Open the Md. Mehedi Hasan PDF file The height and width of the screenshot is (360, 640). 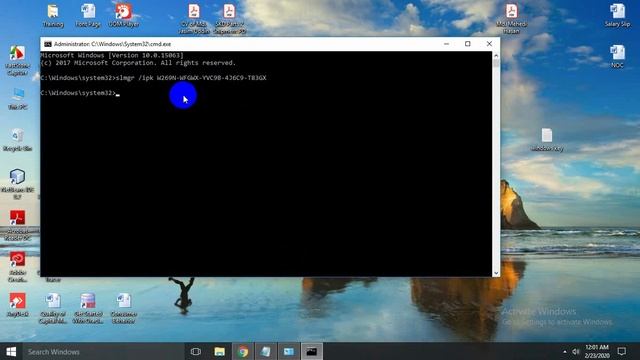511,19
